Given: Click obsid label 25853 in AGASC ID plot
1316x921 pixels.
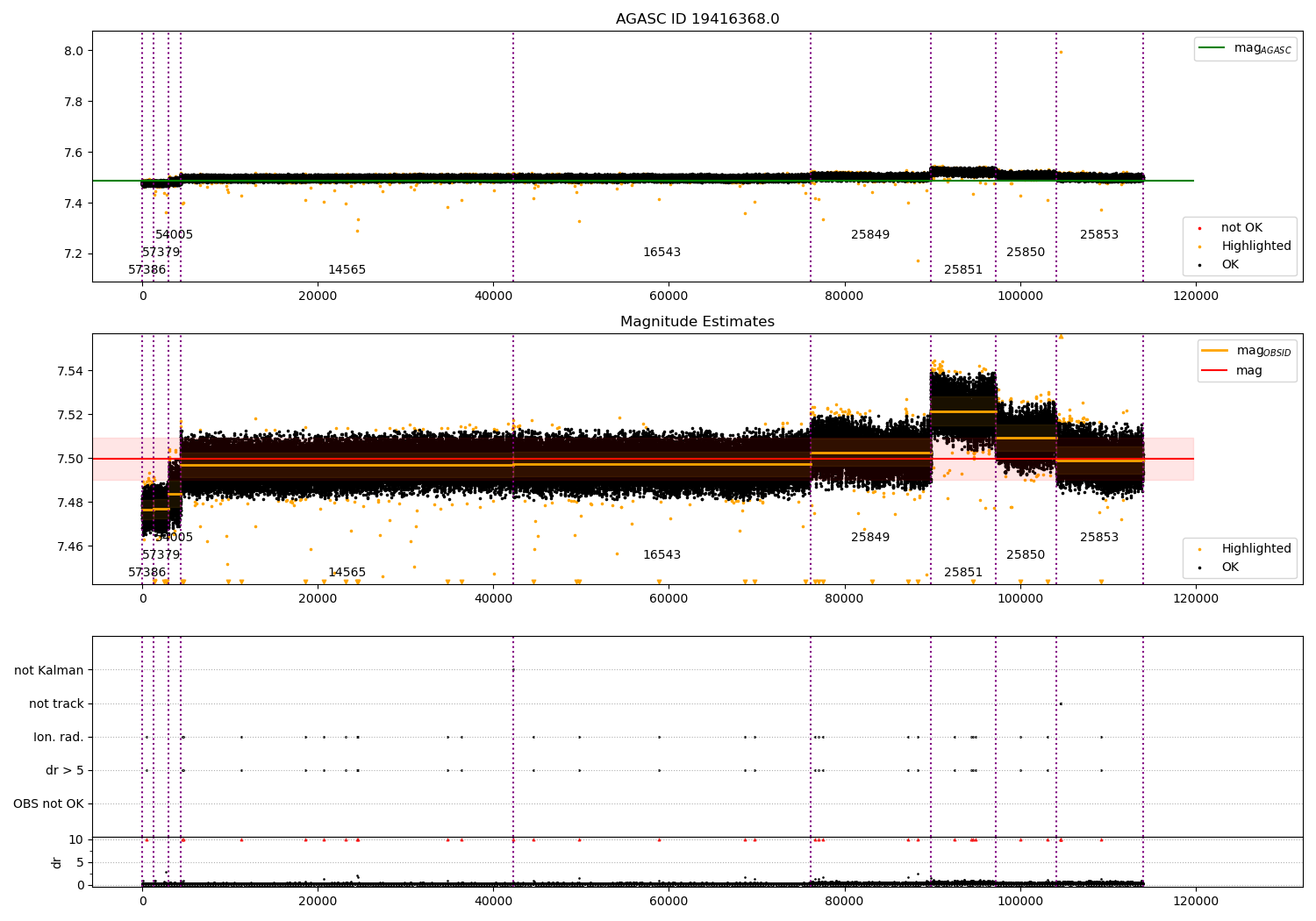Looking at the screenshot, I should click(x=1099, y=235).
